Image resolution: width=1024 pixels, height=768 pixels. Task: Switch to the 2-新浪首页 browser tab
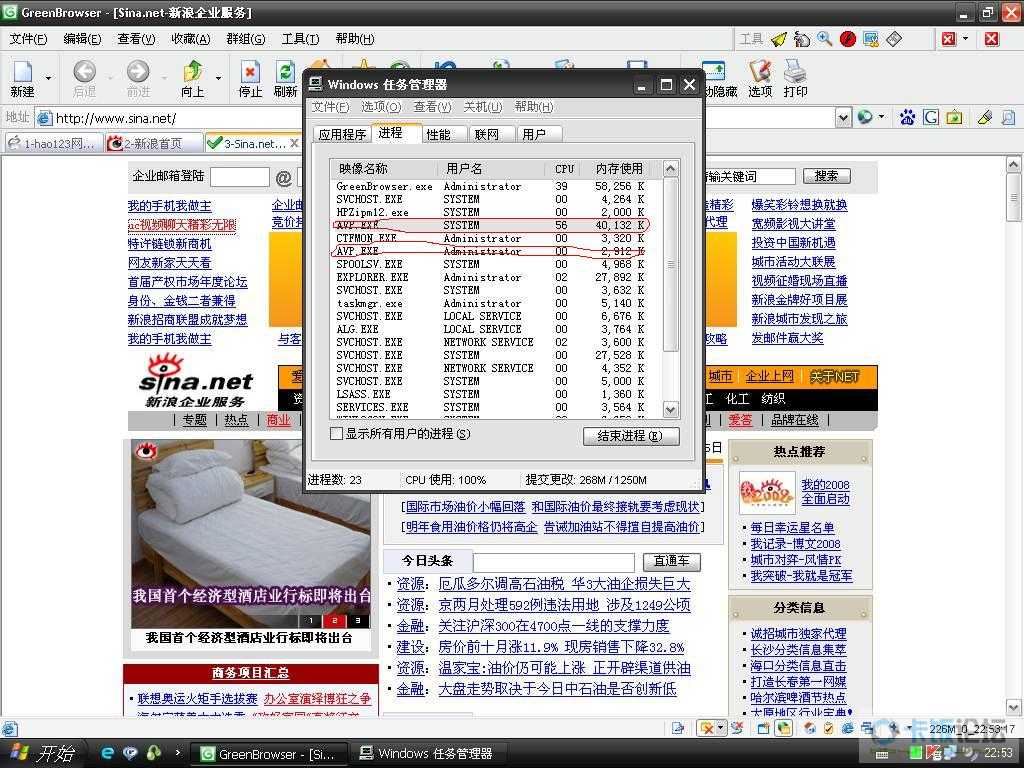pos(153,143)
